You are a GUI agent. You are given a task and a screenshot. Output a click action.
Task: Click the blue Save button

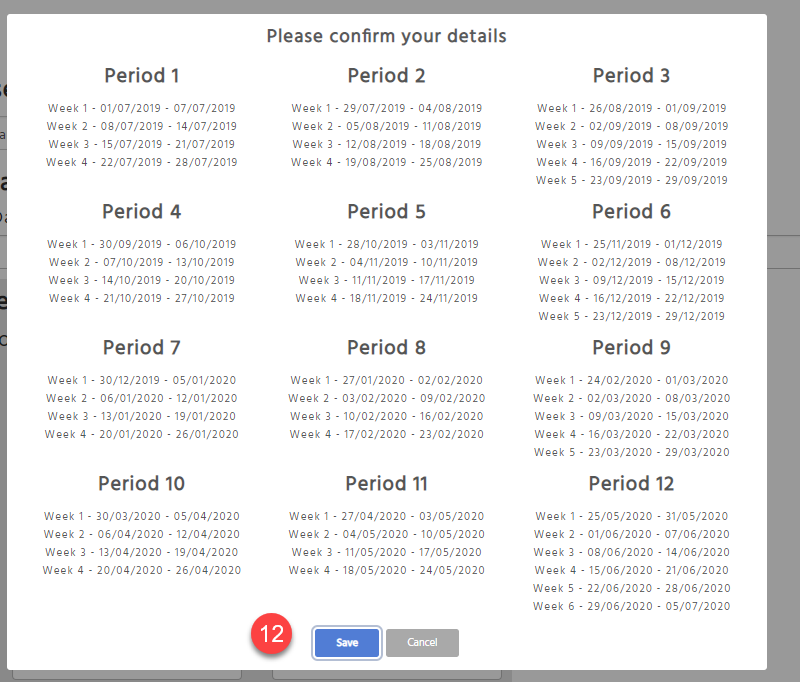(347, 643)
